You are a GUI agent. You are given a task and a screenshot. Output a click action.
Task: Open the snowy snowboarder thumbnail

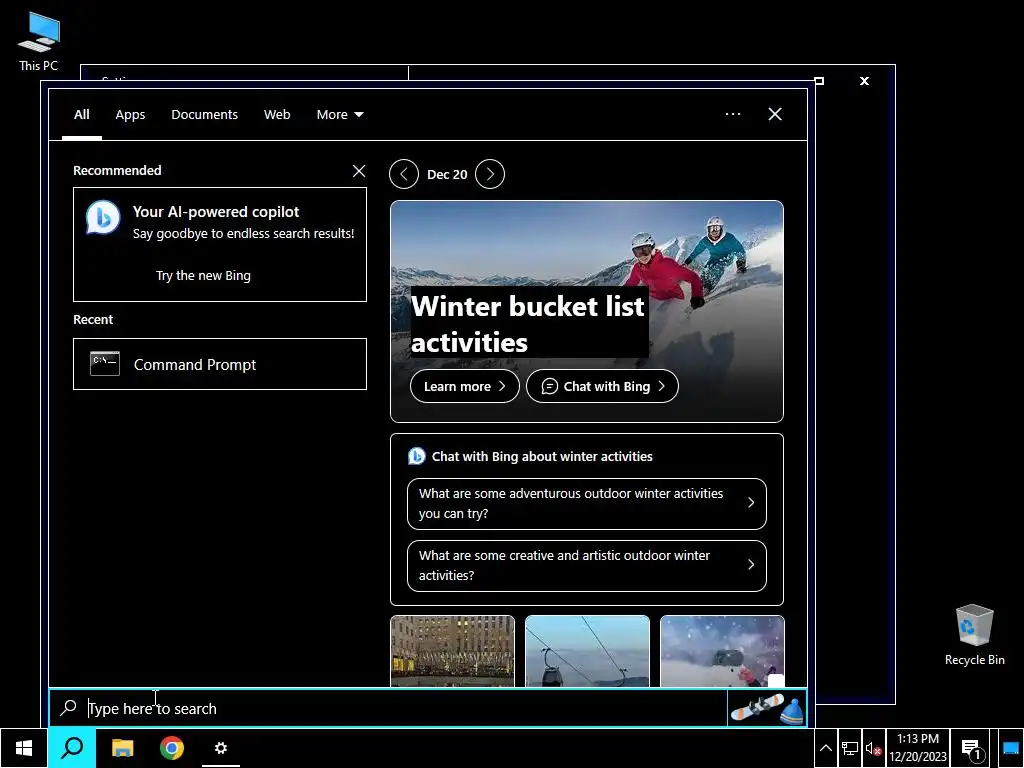click(722, 651)
